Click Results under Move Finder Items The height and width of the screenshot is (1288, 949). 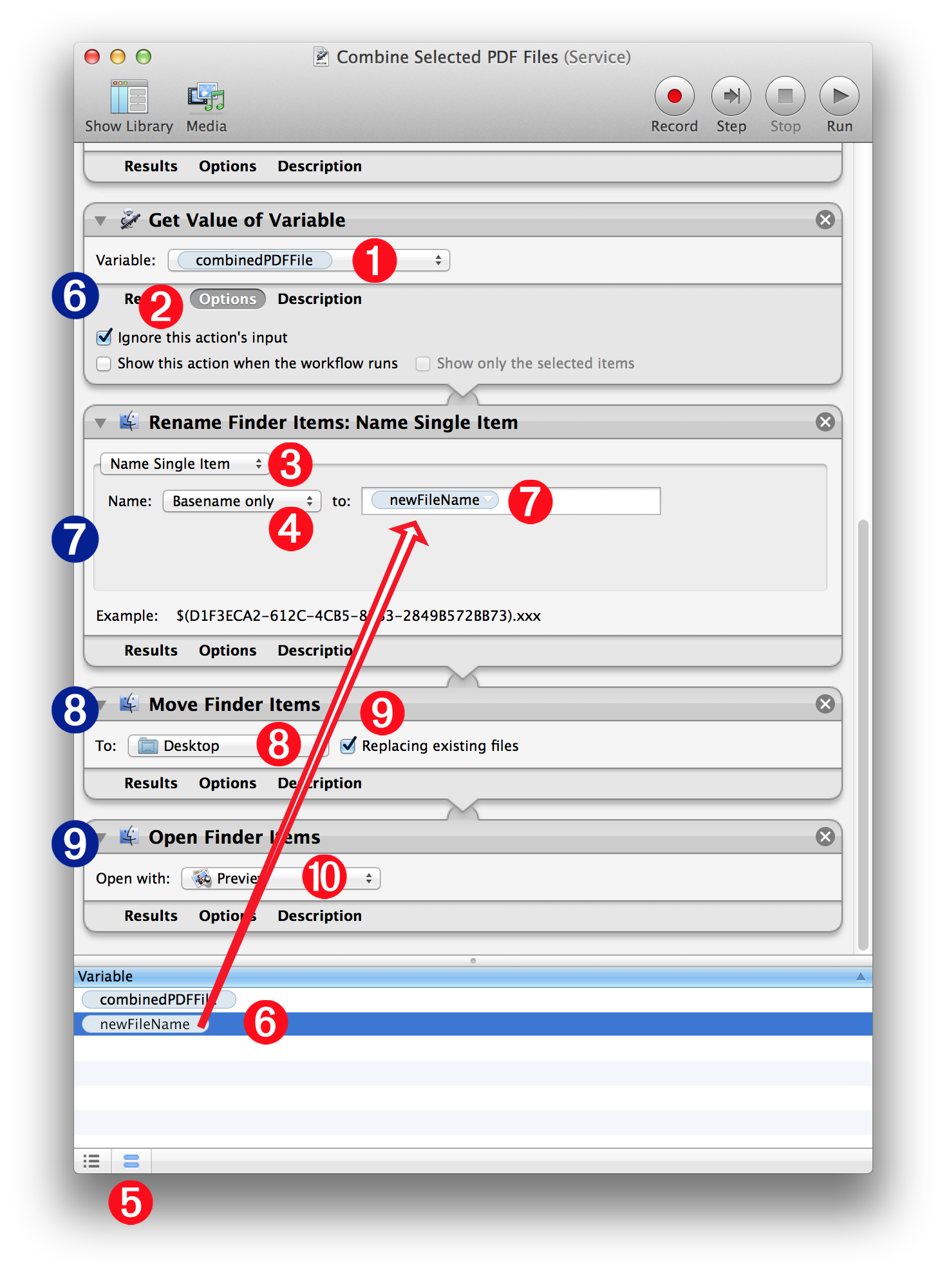point(151,783)
